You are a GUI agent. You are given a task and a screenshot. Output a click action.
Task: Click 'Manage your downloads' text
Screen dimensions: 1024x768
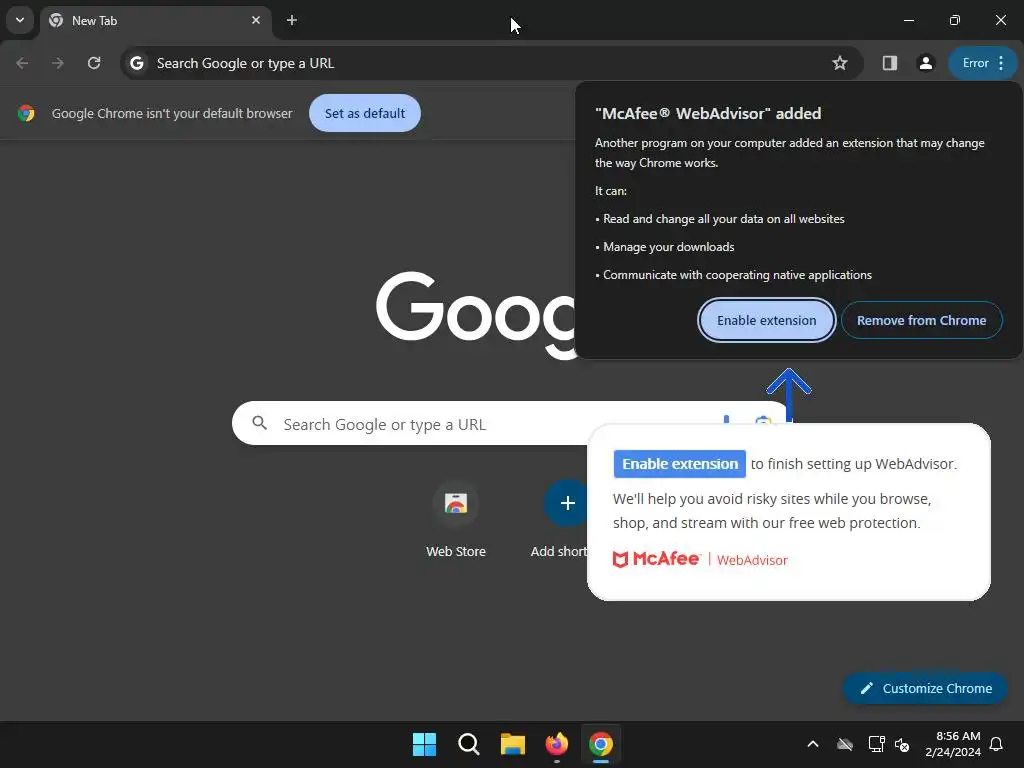669,247
